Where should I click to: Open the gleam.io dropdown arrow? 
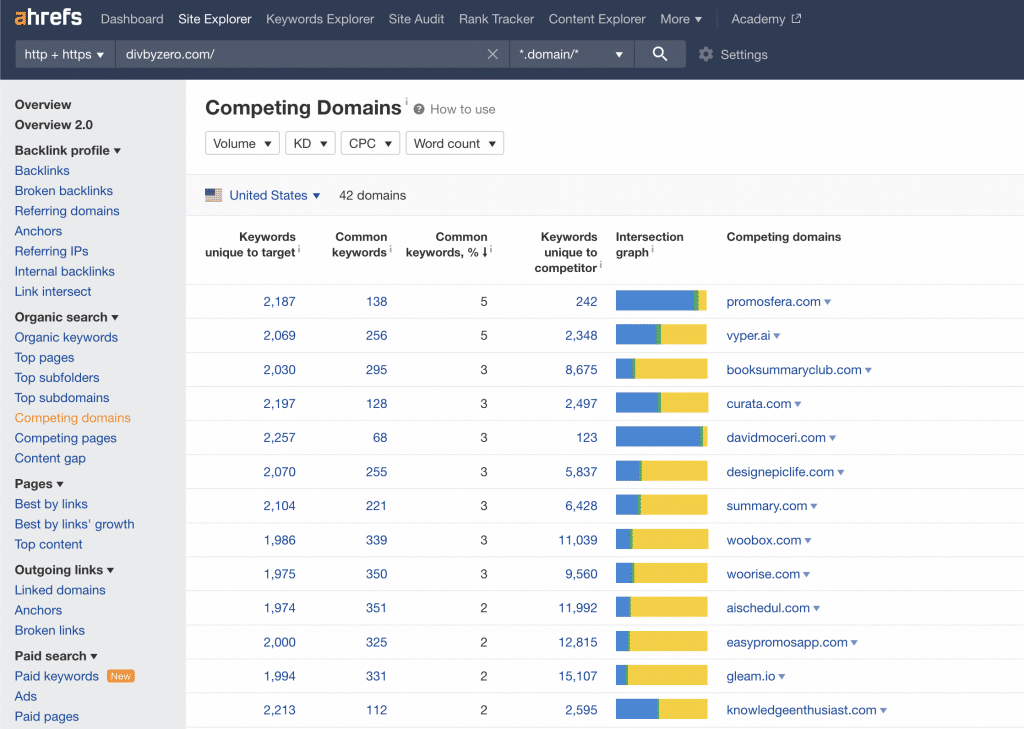coord(782,677)
